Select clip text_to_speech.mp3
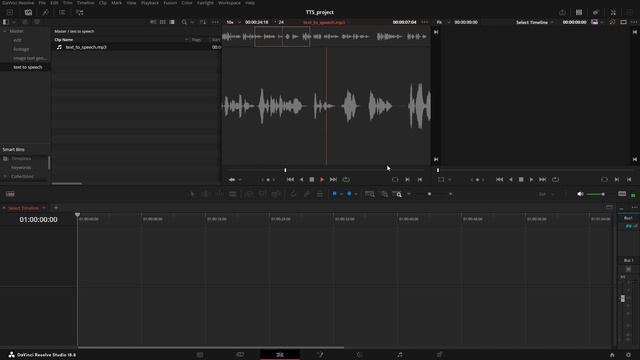Image resolution: width=640 pixels, height=360 pixels. [86, 47]
